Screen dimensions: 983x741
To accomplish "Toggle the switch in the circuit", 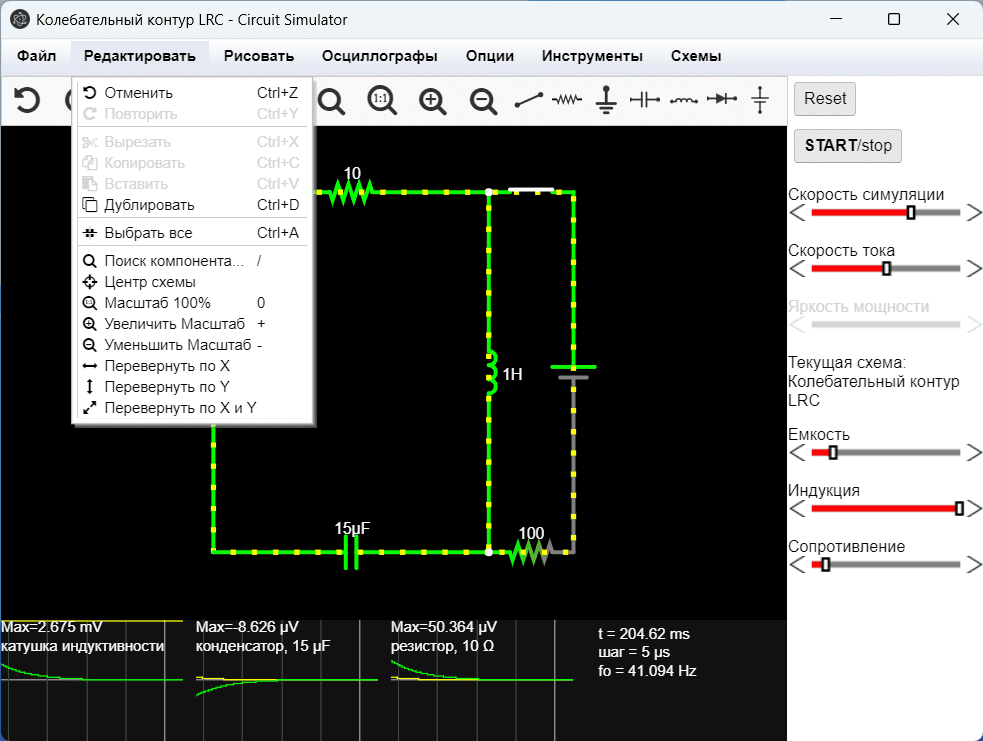I will 531,190.
